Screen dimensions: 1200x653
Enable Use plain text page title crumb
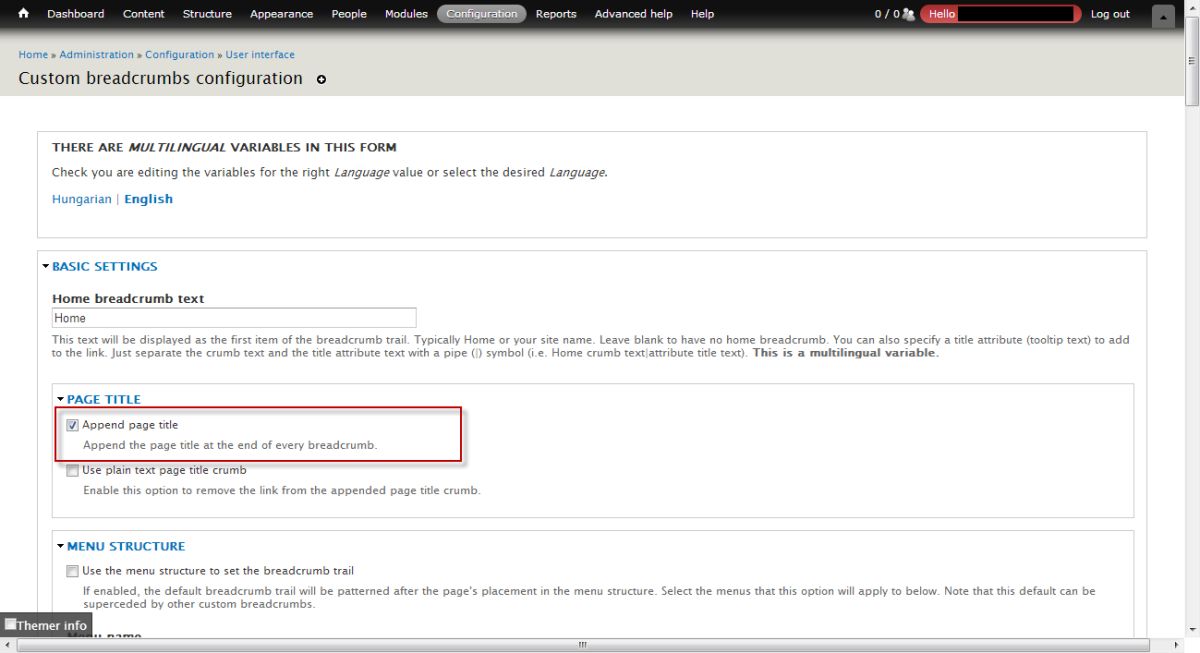pos(72,470)
